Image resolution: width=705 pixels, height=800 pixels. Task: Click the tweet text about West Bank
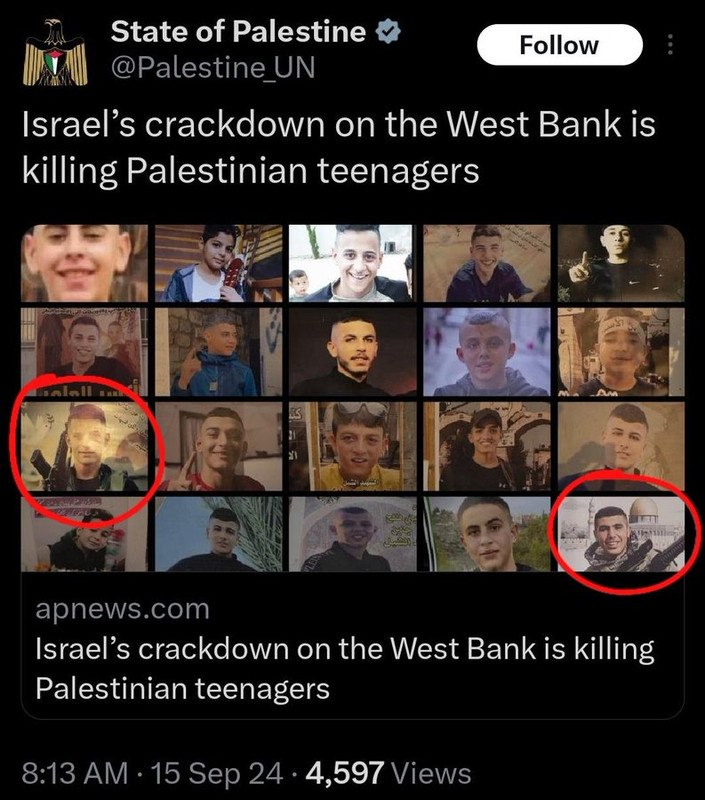coord(339,147)
